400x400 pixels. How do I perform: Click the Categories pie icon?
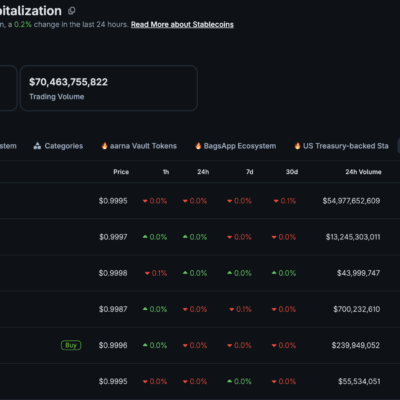click(x=37, y=146)
